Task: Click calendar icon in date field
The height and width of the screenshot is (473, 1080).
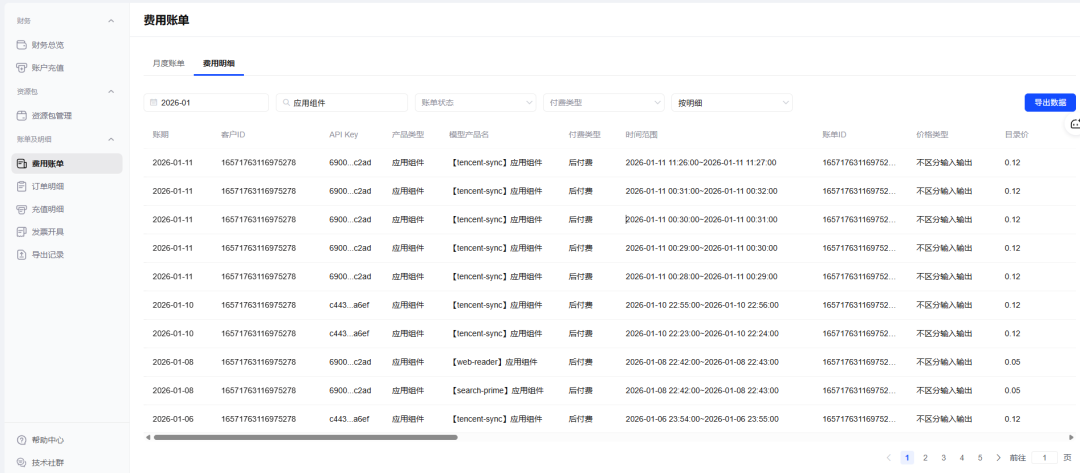Action: (x=153, y=103)
